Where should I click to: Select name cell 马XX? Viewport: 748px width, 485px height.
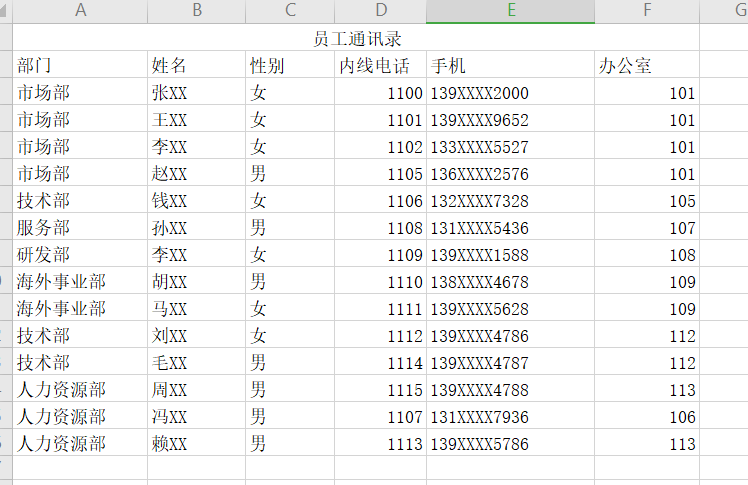[197, 308]
